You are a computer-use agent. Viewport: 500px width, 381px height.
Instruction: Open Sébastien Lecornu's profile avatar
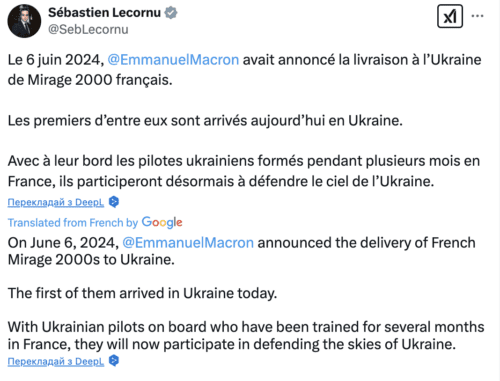pyautogui.click(x=24, y=21)
